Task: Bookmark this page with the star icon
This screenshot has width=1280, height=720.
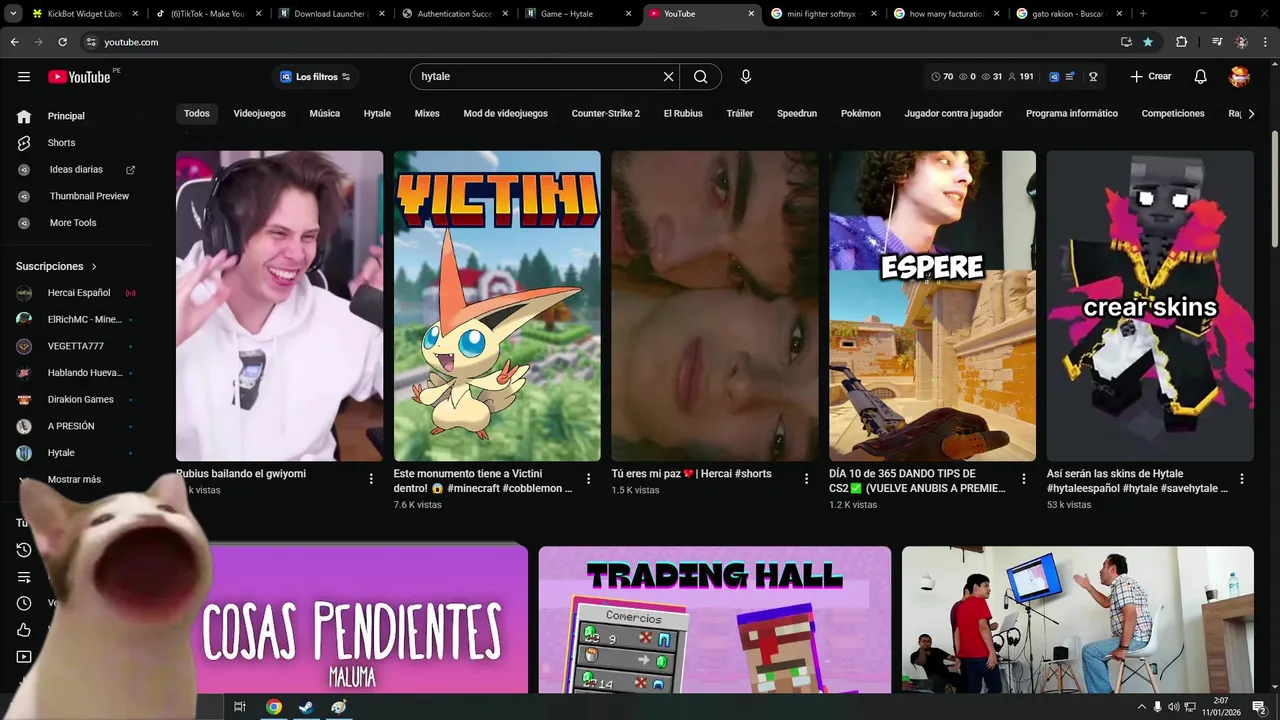Action: click(1148, 42)
